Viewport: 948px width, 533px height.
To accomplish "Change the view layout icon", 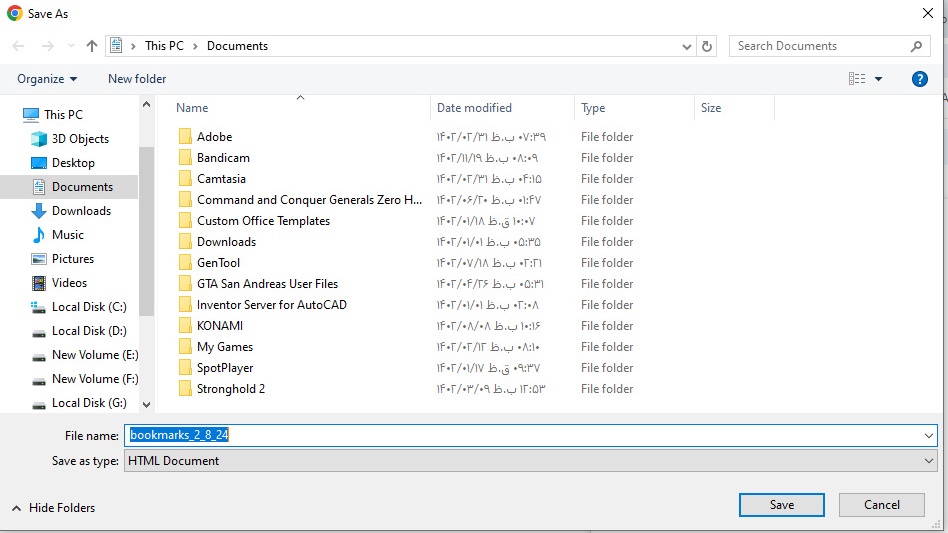I will [x=857, y=79].
